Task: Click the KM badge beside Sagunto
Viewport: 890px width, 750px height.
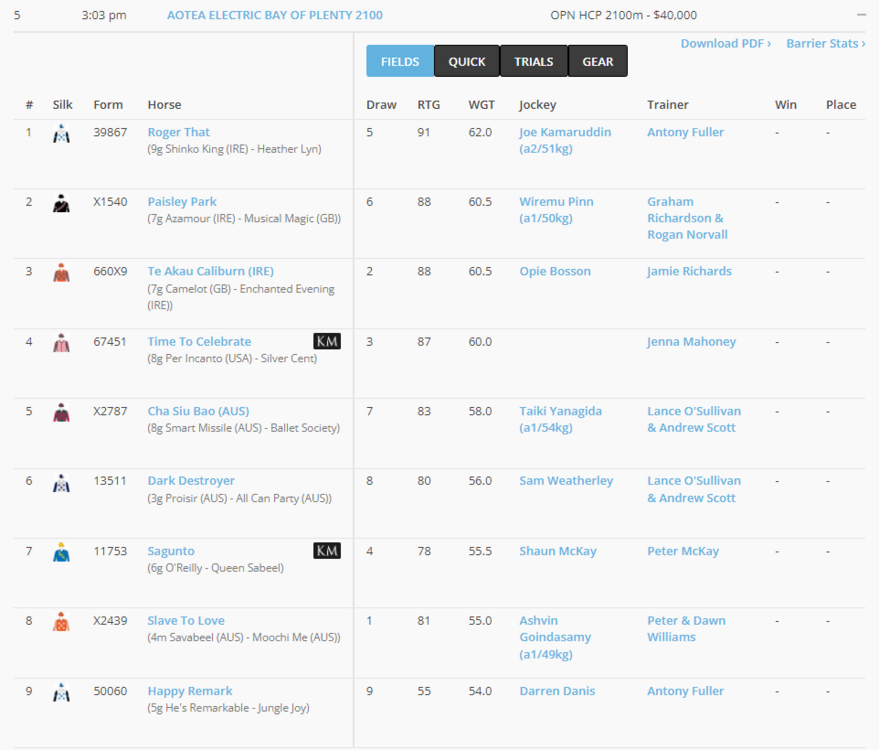Action: [x=327, y=551]
